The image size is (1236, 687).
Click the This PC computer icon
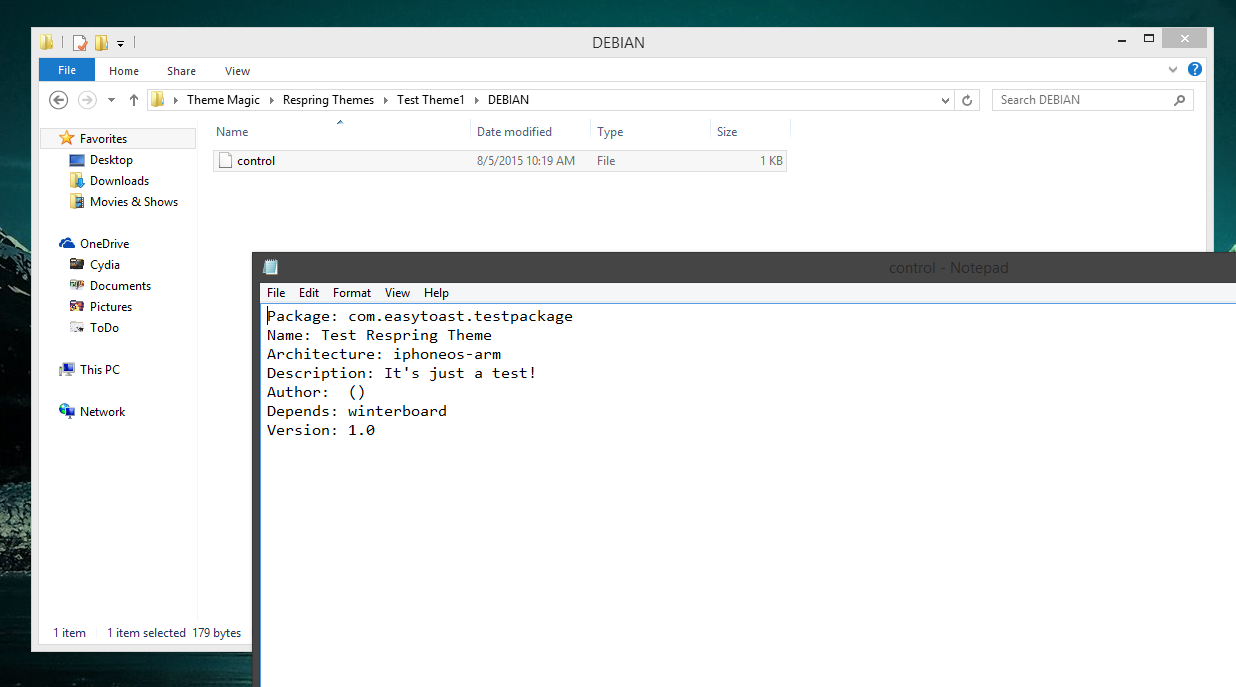click(67, 370)
